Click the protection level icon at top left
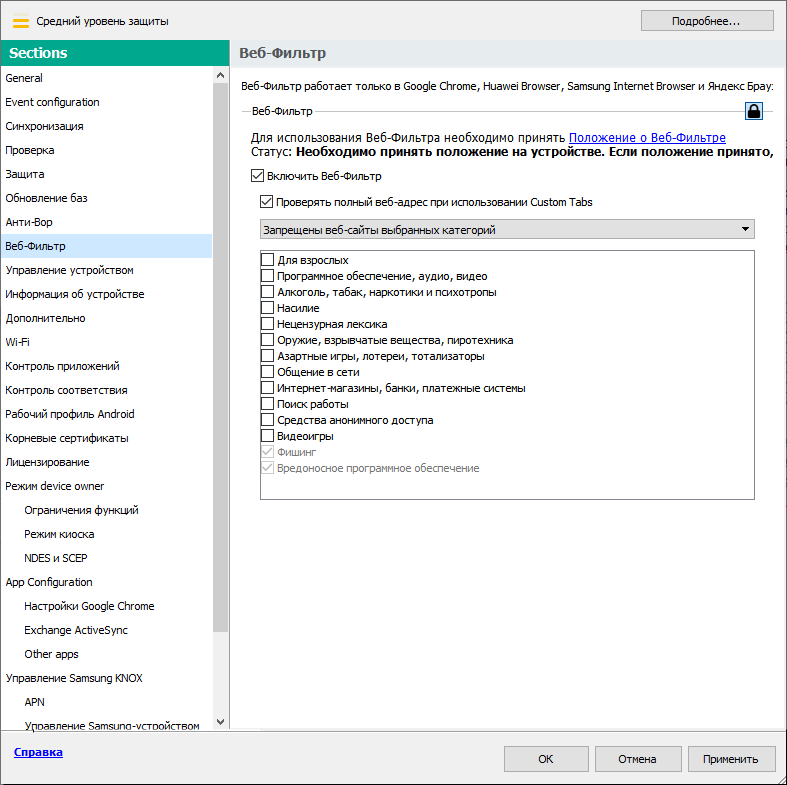This screenshot has height=785, width=787. click(x=21, y=21)
